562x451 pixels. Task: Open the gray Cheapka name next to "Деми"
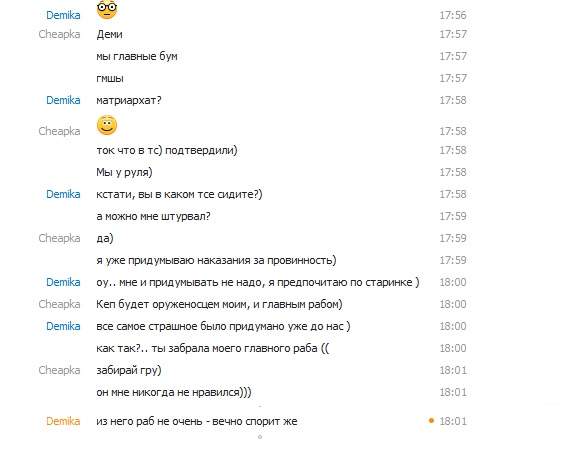(x=59, y=34)
